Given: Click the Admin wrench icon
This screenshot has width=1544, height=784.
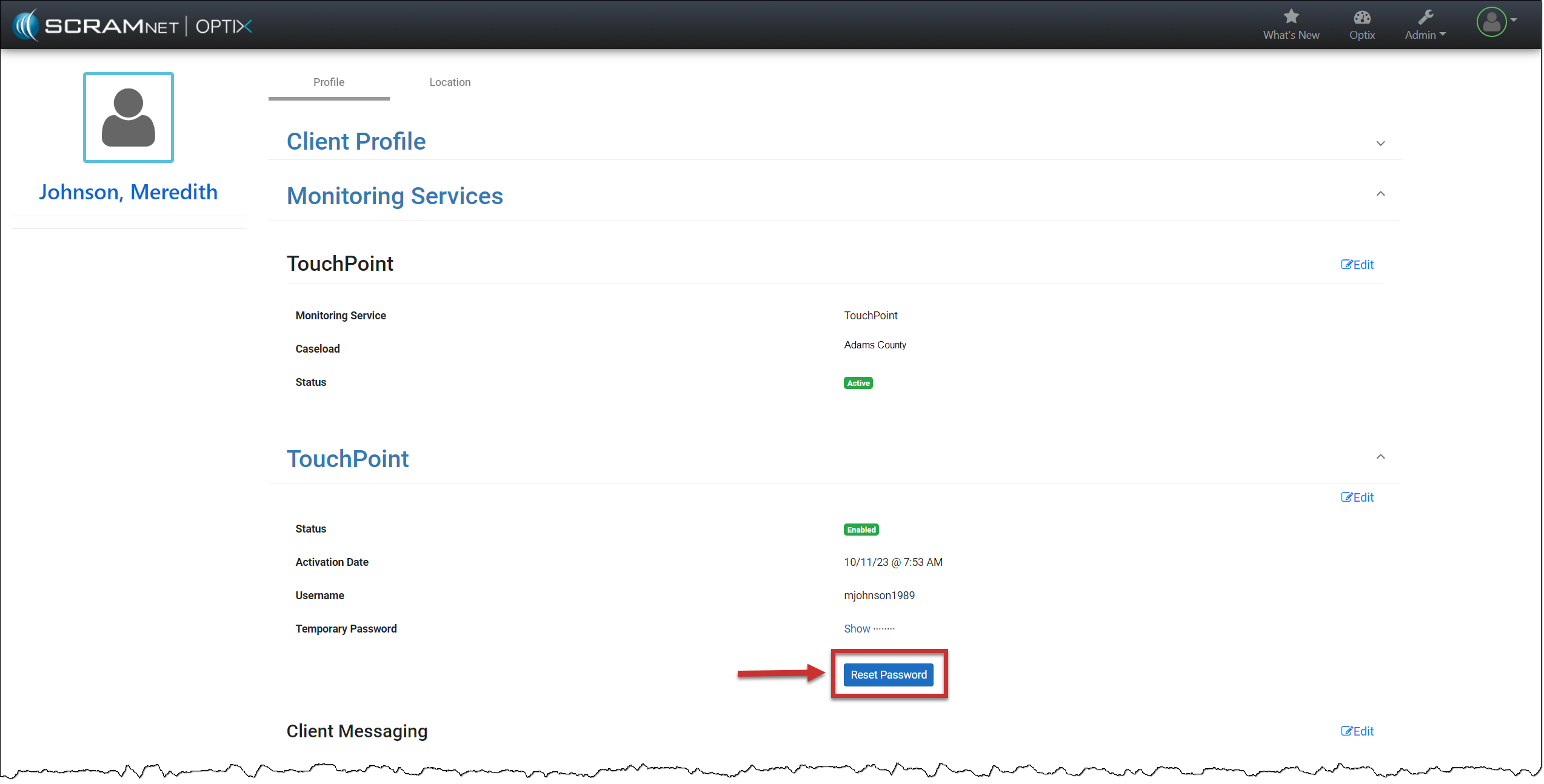Looking at the screenshot, I should click(1425, 16).
